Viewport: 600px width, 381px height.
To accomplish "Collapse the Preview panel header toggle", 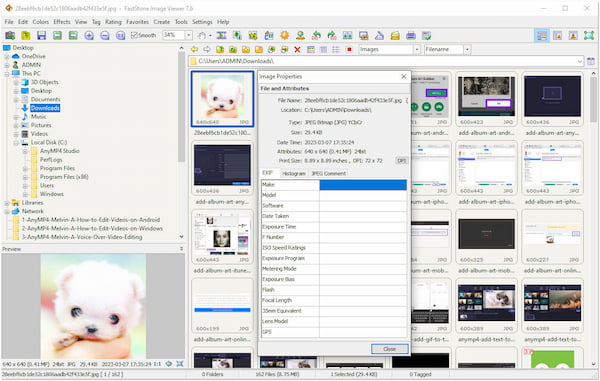I will pyautogui.click(x=181, y=249).
